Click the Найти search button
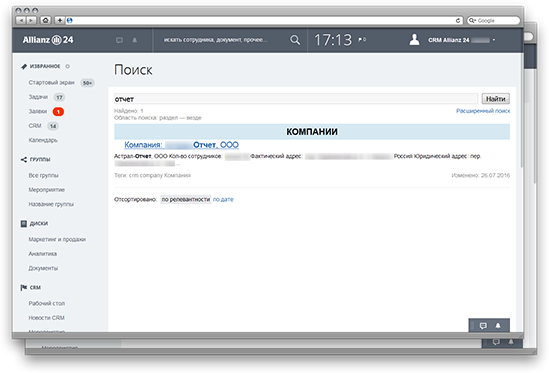The width and height of the screenshot is (549, 373). click(495, 99)
